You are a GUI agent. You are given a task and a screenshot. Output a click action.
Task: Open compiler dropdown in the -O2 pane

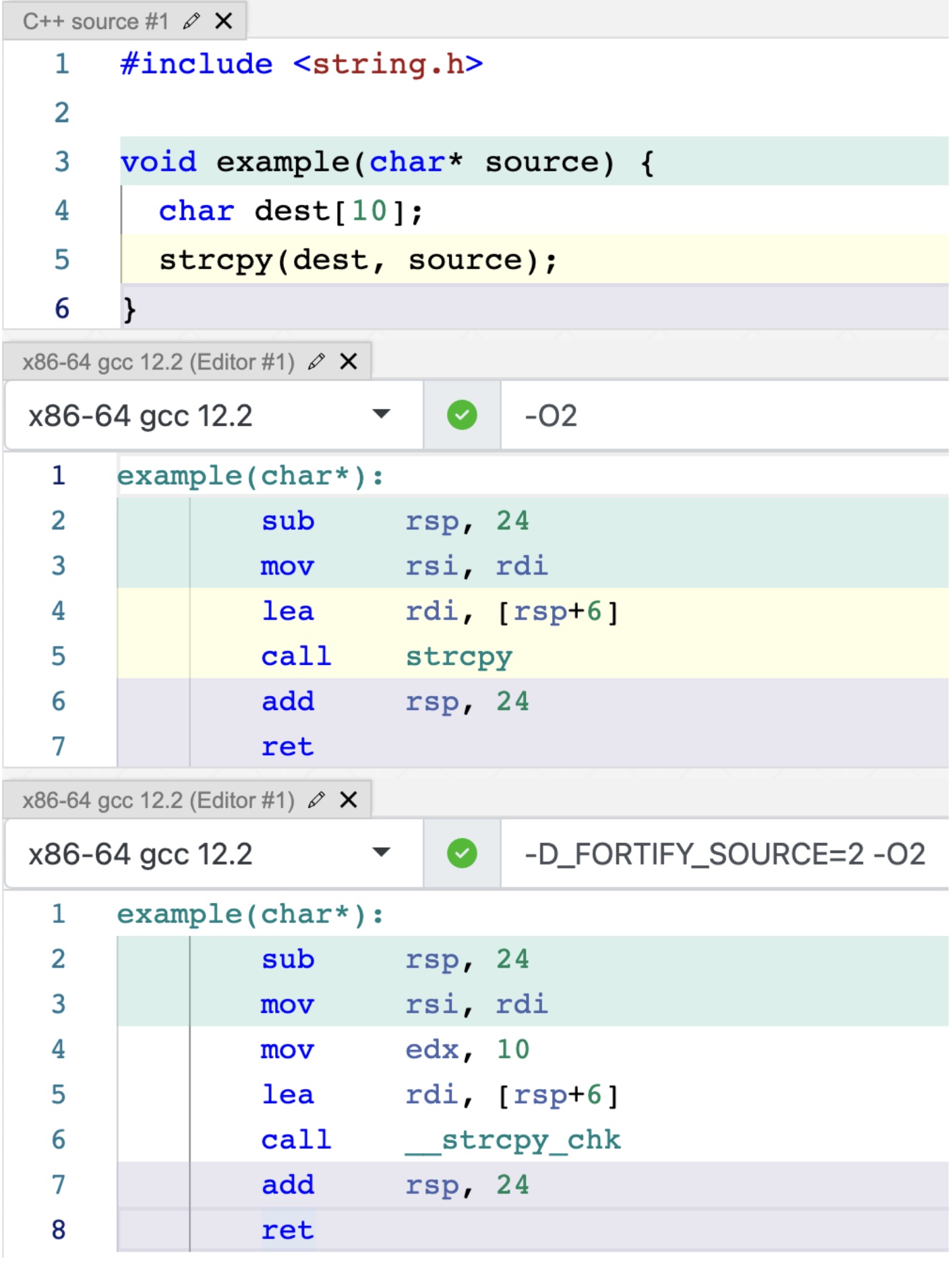(x=381, y=415)
